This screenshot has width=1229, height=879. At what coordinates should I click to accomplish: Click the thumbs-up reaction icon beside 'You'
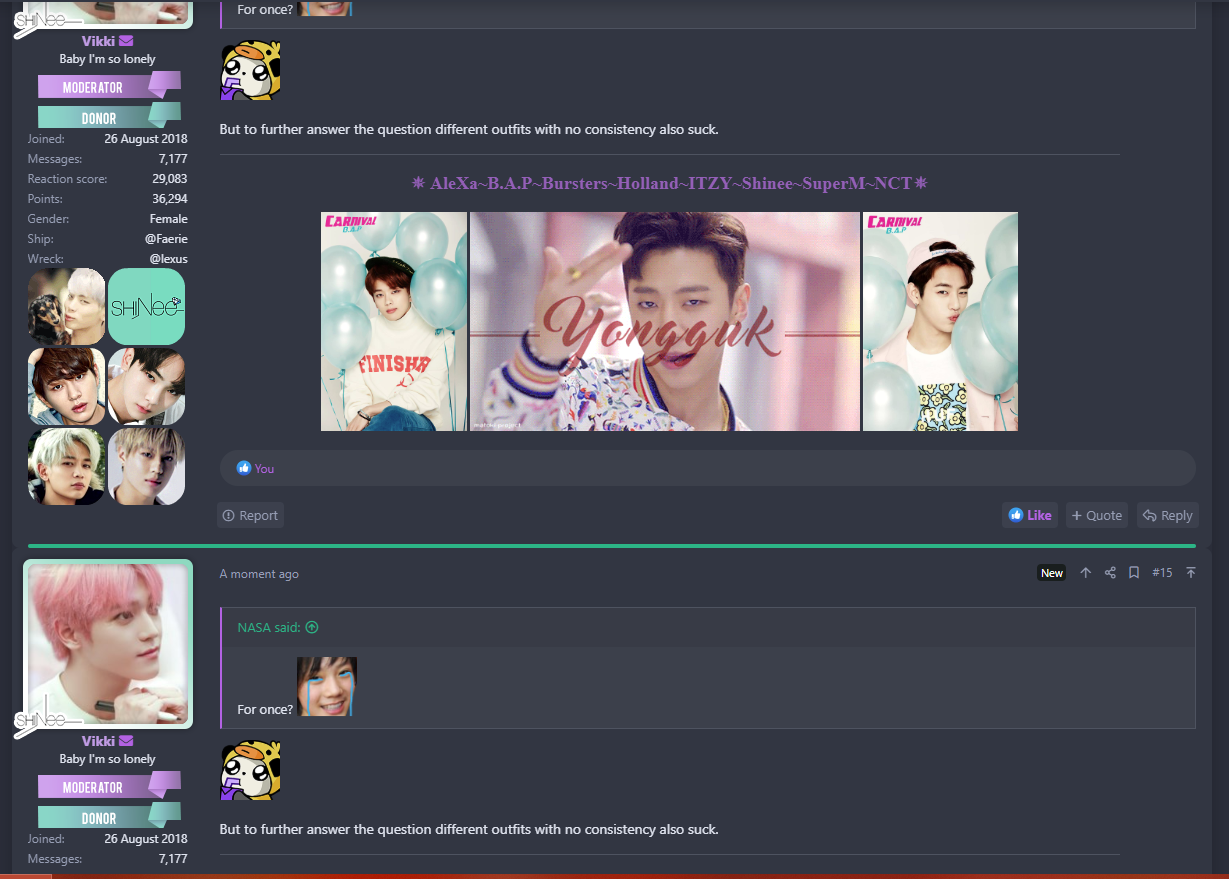pyautogui.click(x=244, y=468)
